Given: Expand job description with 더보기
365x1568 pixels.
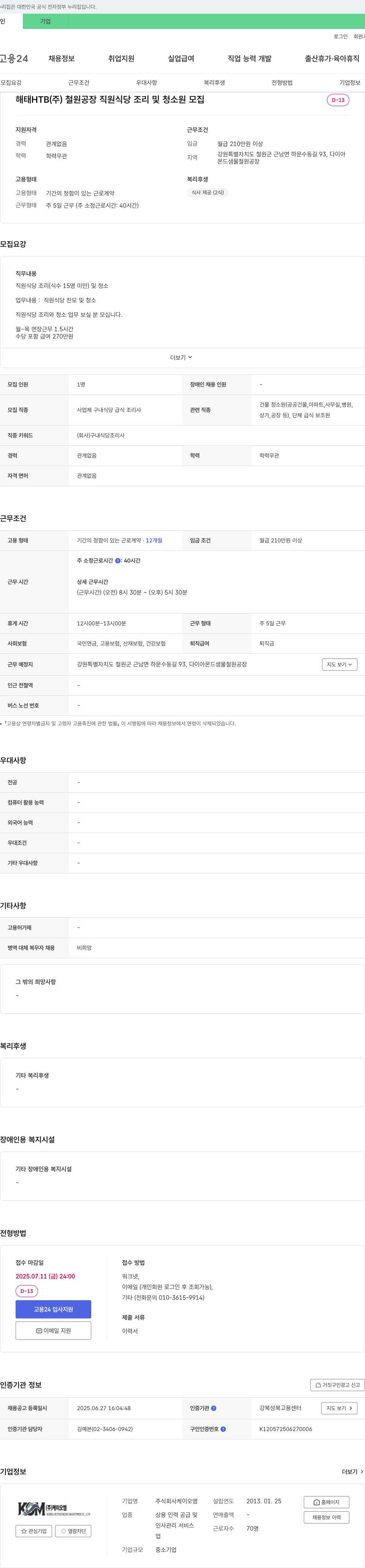Looking at the screenshot, I should pyautogui.click(x=181, y=357).
